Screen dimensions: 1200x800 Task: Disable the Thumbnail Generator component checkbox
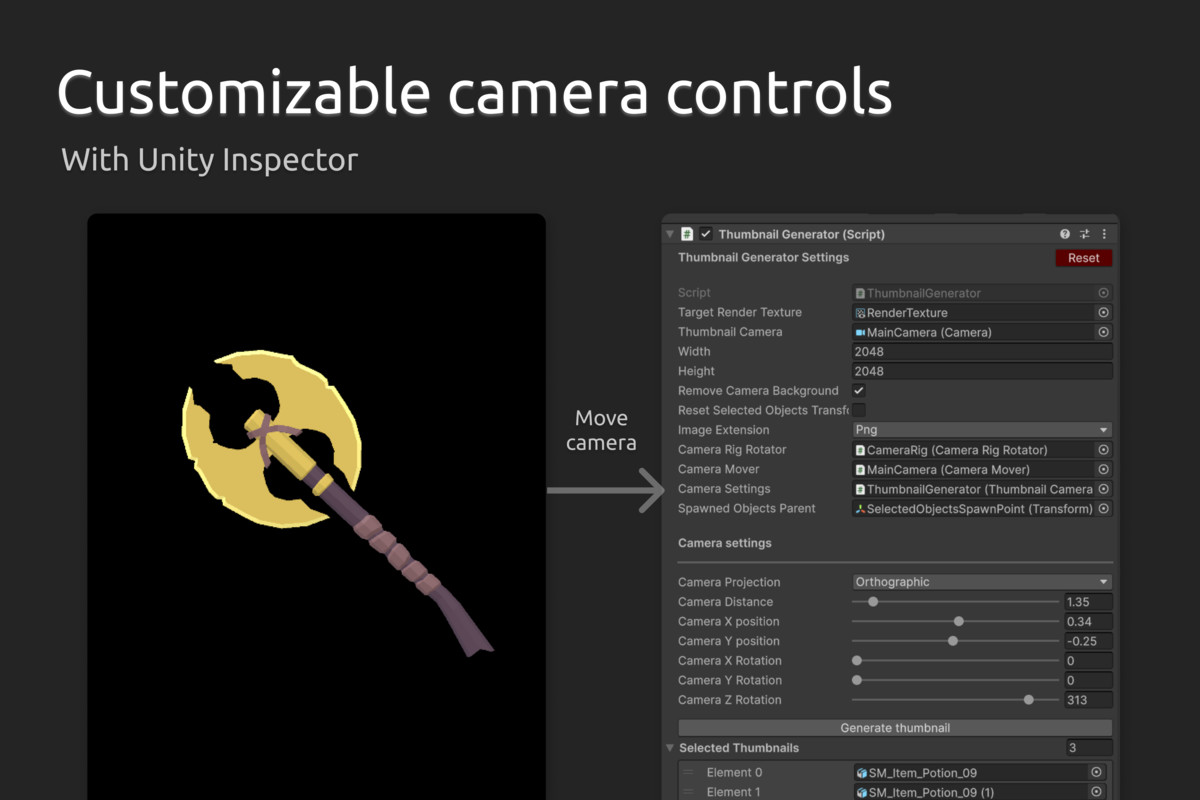point(704,233)
